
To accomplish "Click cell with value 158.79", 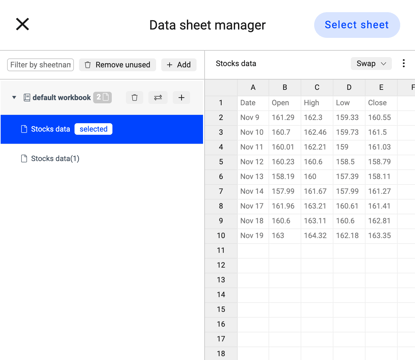I will point(381,162).
